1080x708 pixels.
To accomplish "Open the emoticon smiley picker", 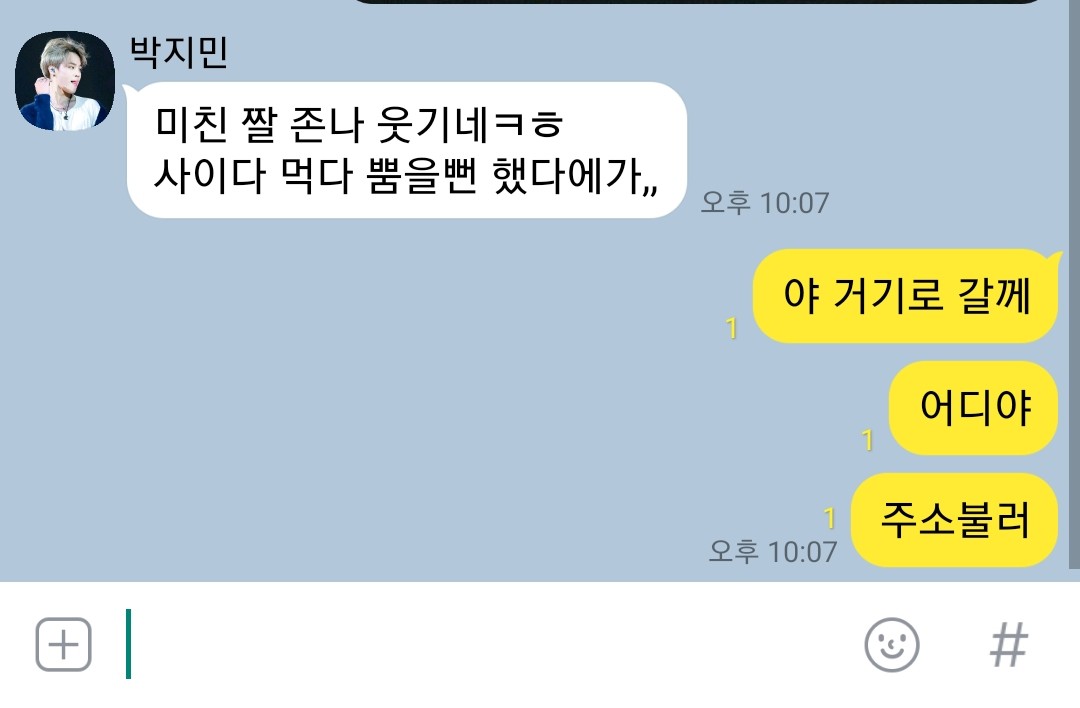I will coord(891,645).
